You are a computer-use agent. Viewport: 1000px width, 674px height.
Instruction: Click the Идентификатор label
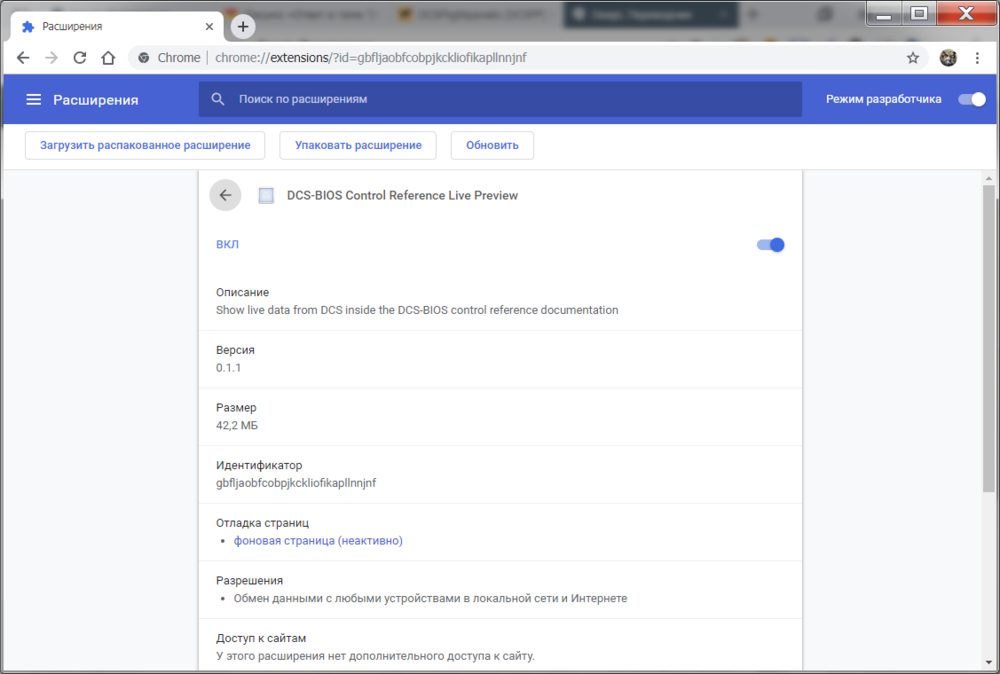pyautogui.click(x=259, y=465)
